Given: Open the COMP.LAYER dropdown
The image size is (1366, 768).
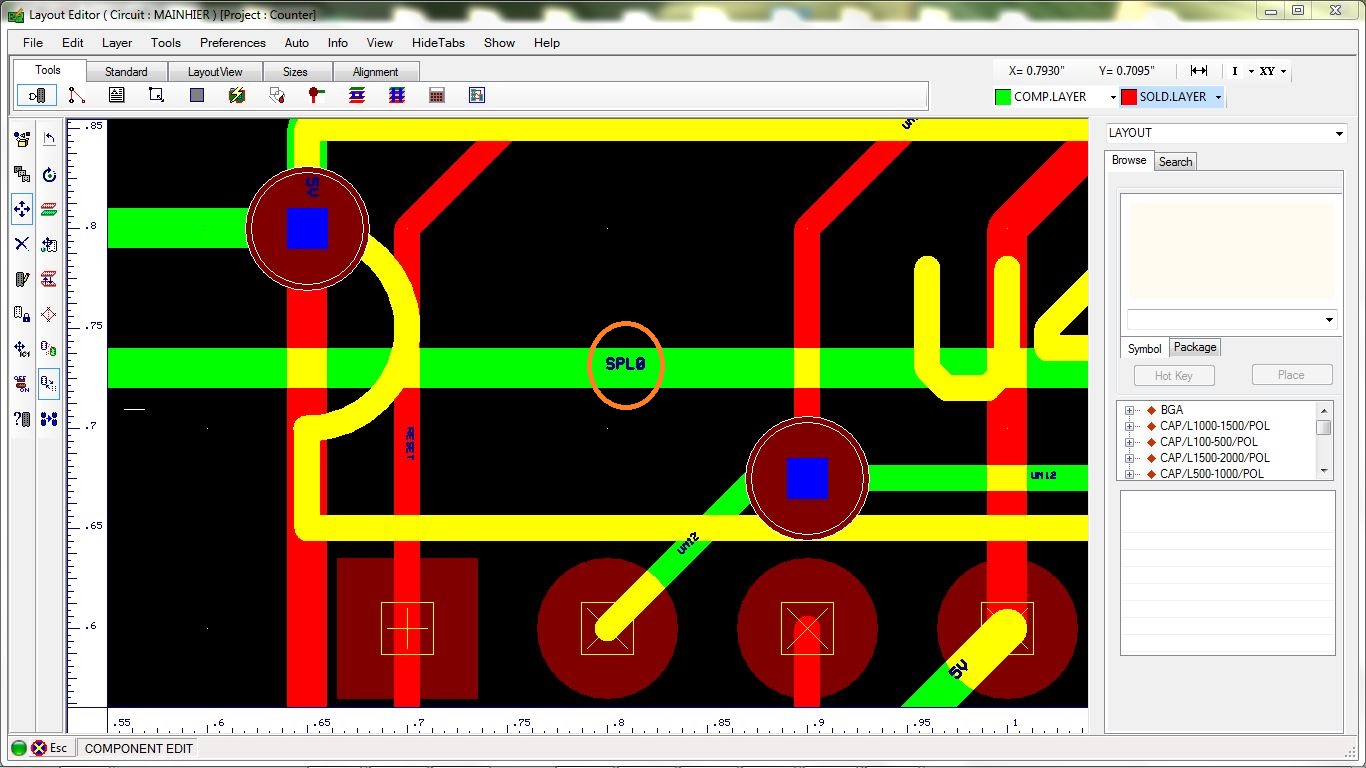Looking at the screenshot, I should [1113, 97].
